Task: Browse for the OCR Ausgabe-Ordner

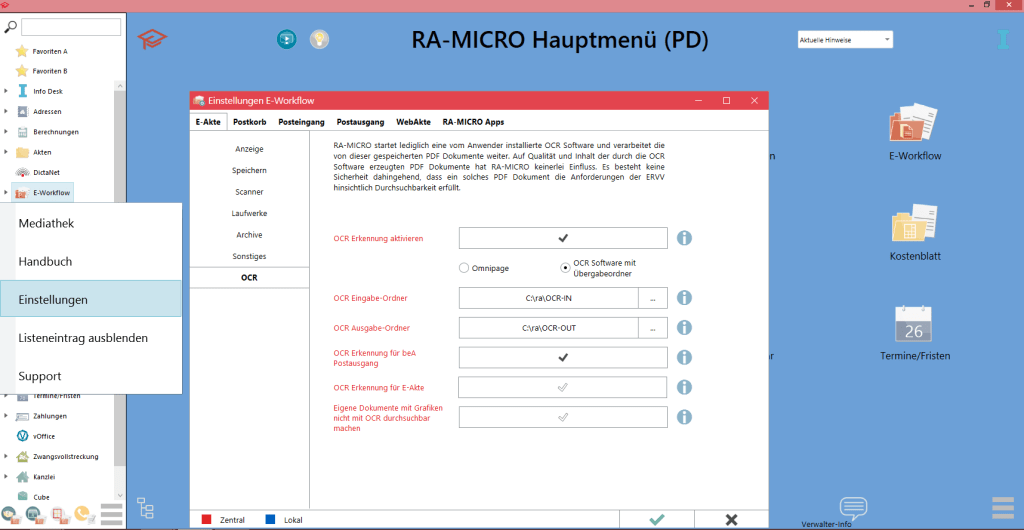Action: point(653,328)
